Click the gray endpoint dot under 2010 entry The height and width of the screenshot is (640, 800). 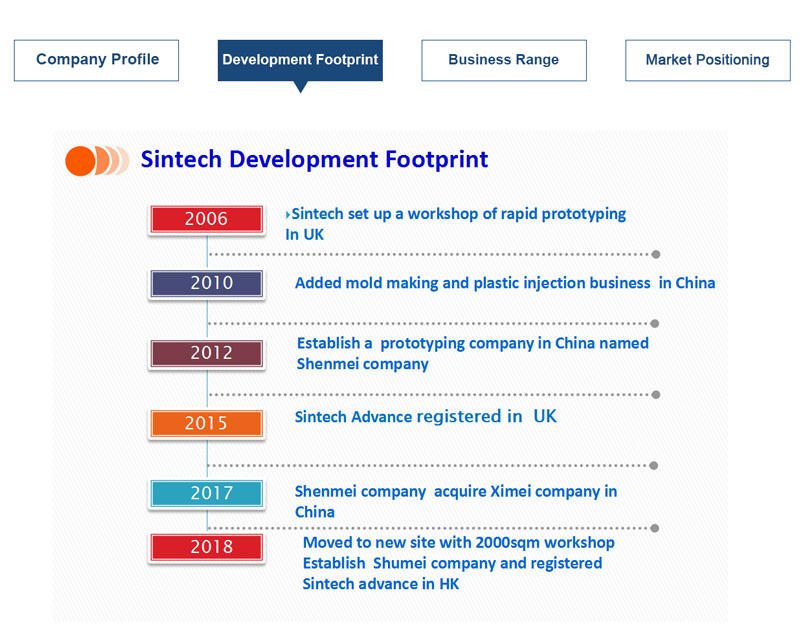pos(655,324)
